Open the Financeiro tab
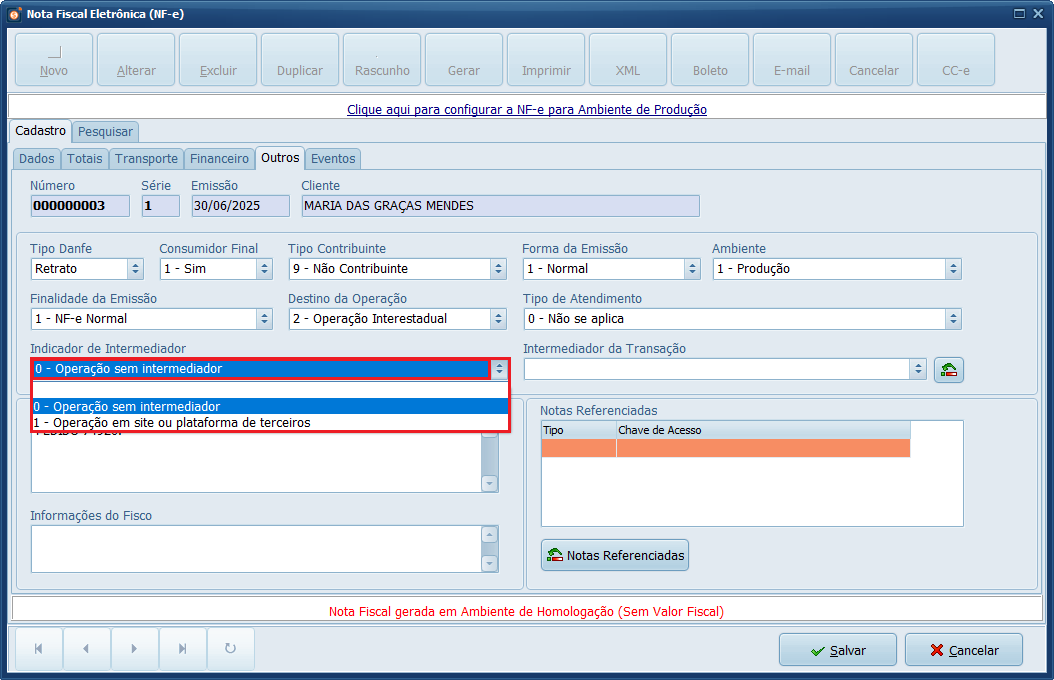Viewport: 1054px width, 680px height. pyautogui.click(x=219, y=159)
